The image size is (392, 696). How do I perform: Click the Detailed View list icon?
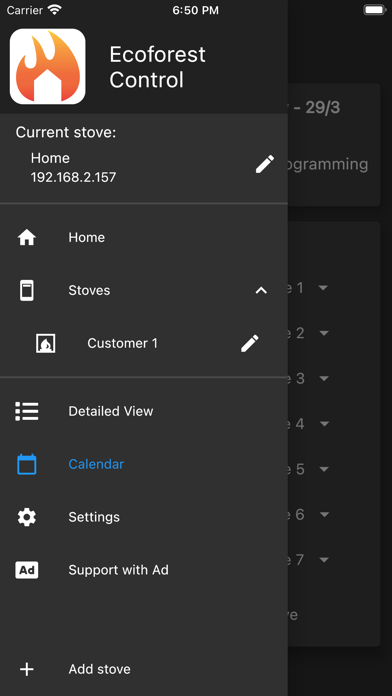pyautogui.click(x=27, y=411)
